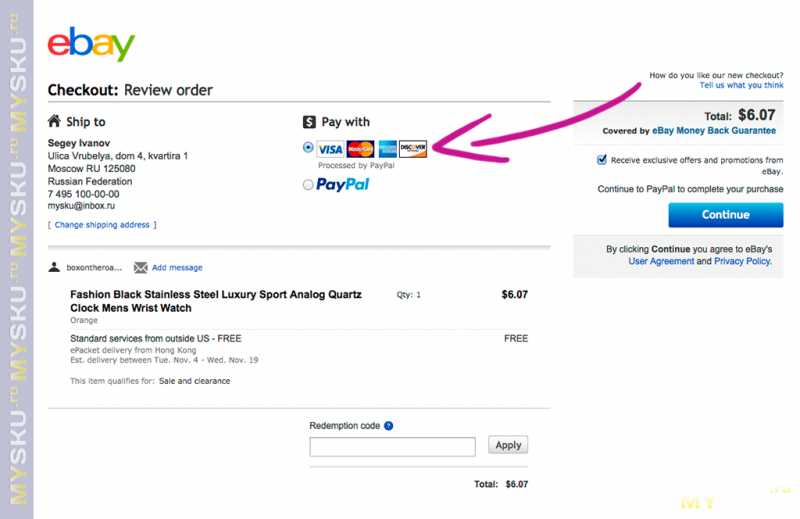The width and height of the screenshot is (800, 519).
Task: Open the Change shipping address link
Action: tap(102, 225)
